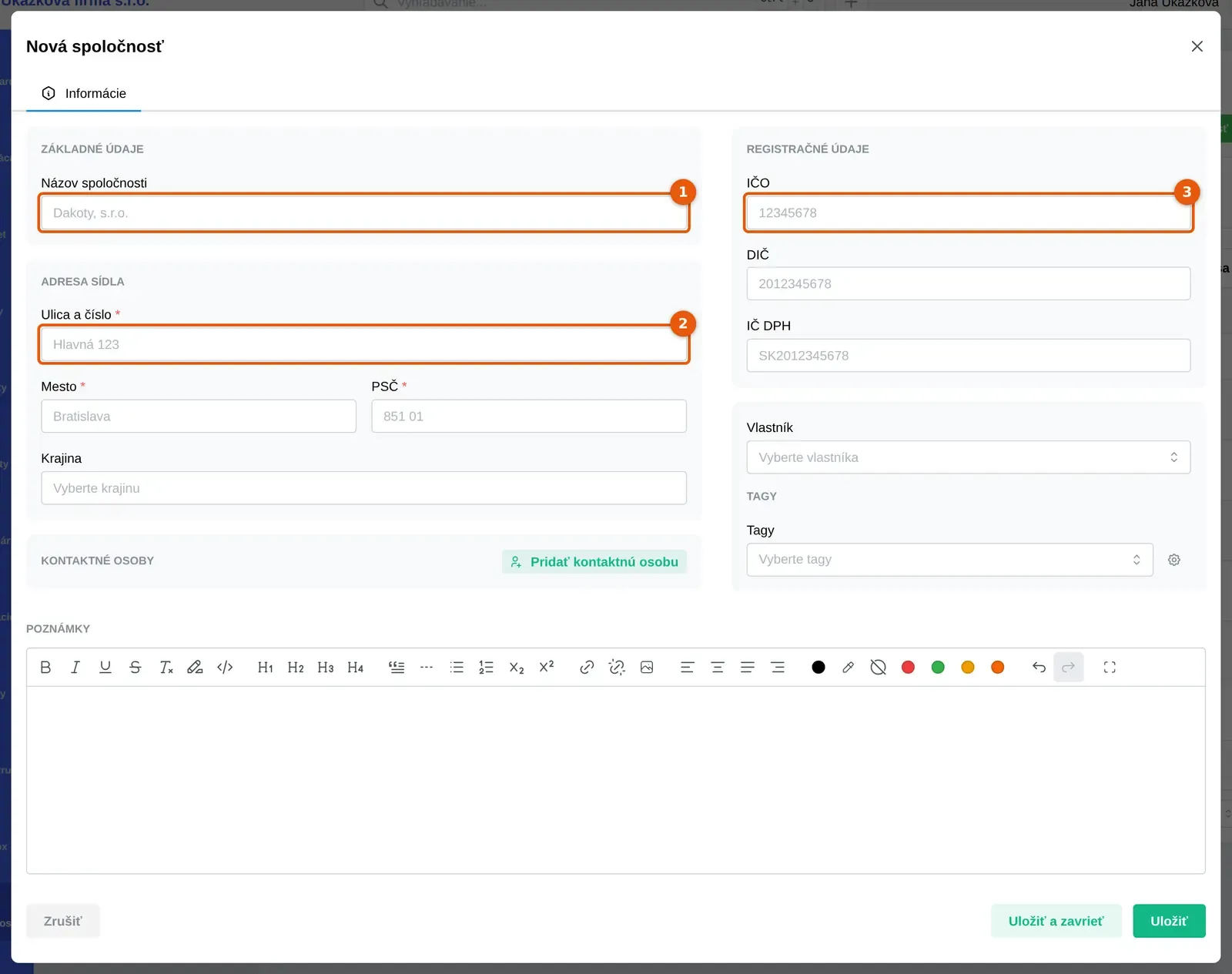The image size is (1232, 974).
Task: Focus the IČO input field
Action: coord(969,213)
